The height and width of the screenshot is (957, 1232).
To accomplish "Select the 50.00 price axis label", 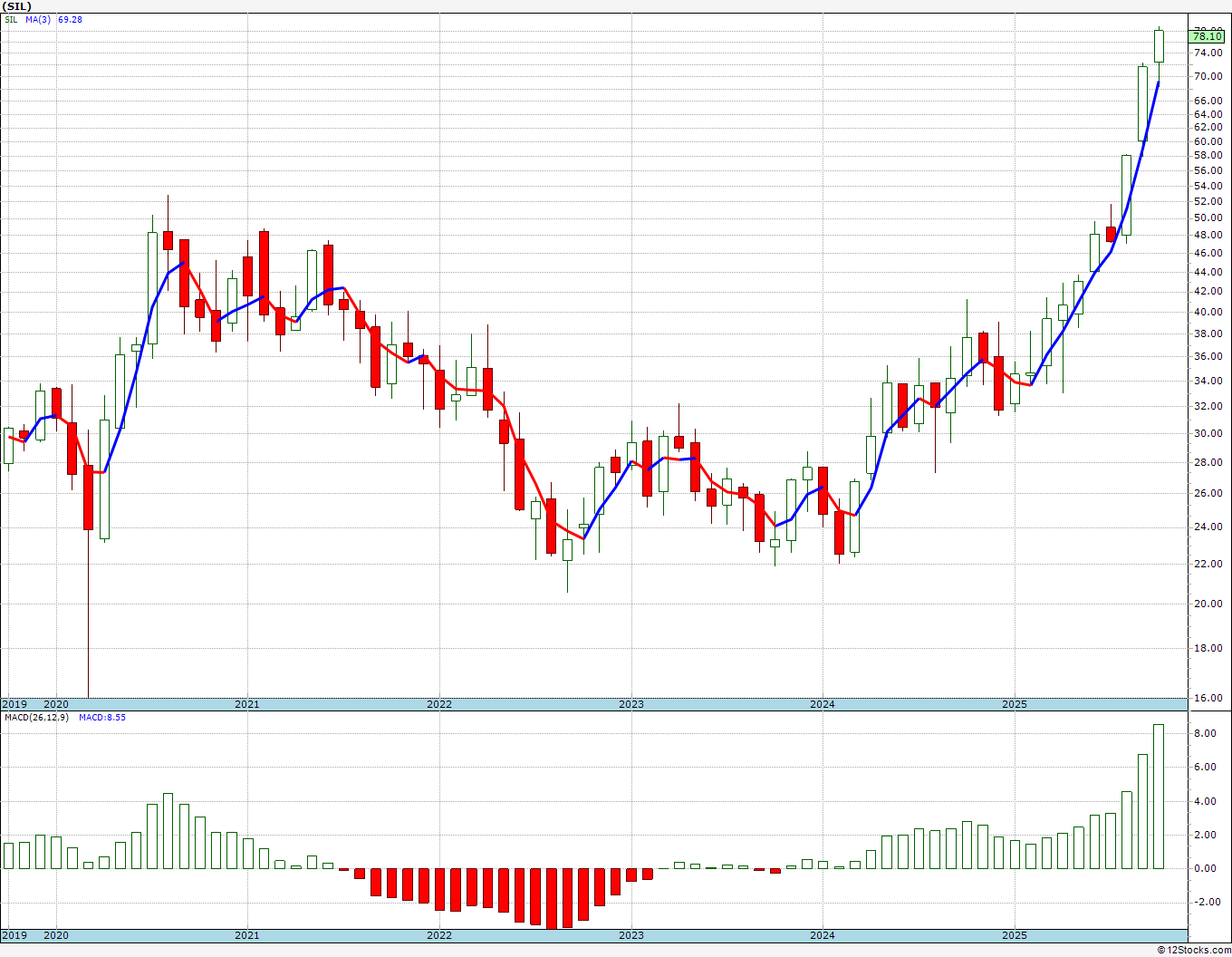I will [x=1208, y=217].
